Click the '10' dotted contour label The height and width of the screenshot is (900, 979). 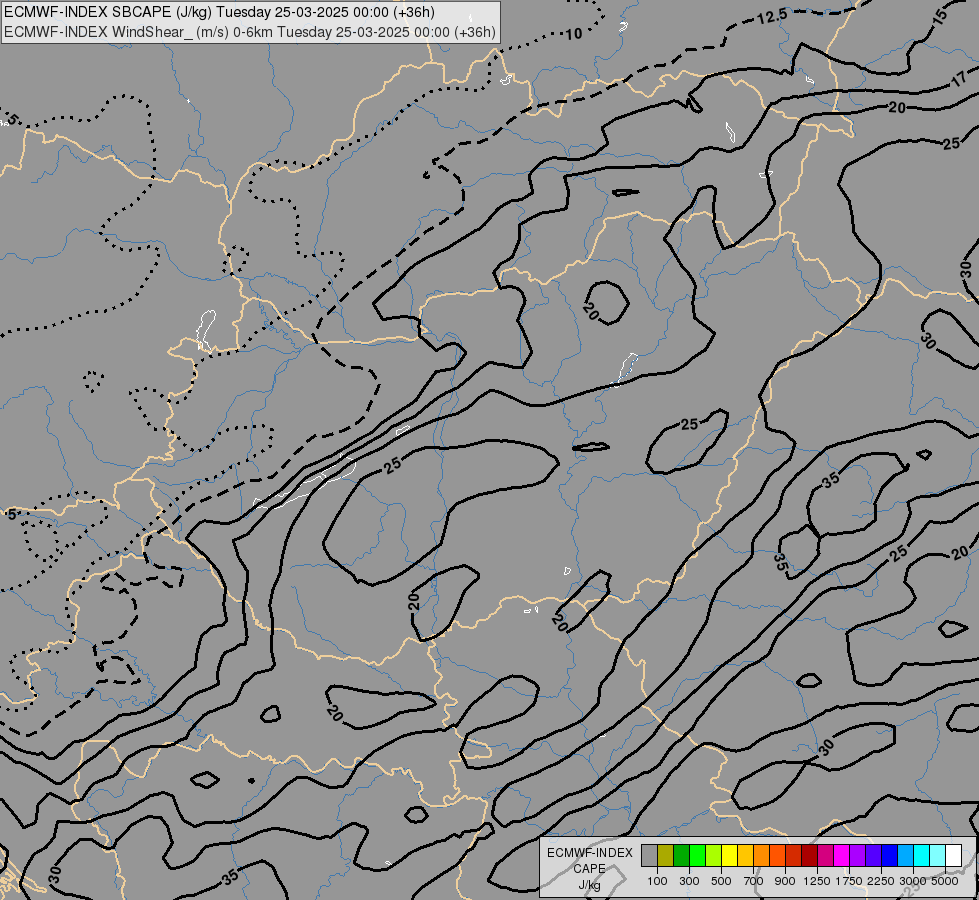(x=573, y=34)
